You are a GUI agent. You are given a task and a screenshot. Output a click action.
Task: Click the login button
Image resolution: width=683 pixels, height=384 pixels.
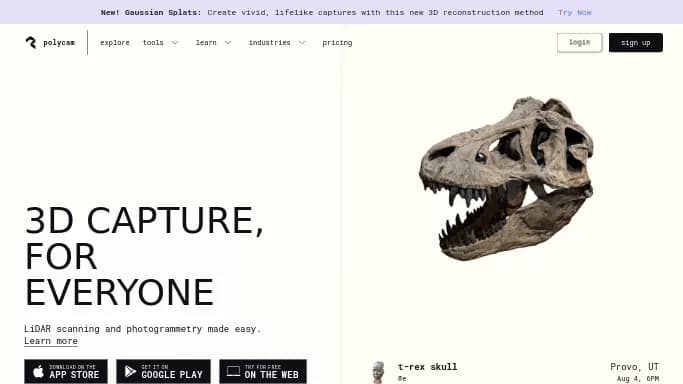(x=579, y=43)
